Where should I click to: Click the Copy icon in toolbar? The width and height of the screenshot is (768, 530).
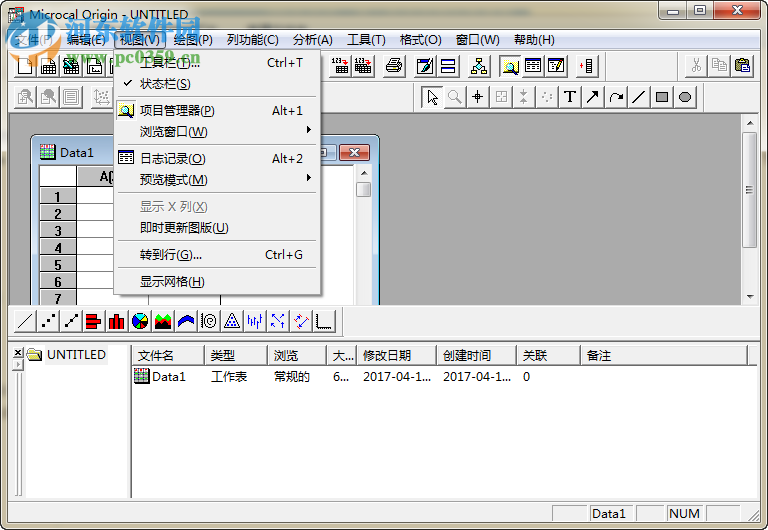click(719, 66)
